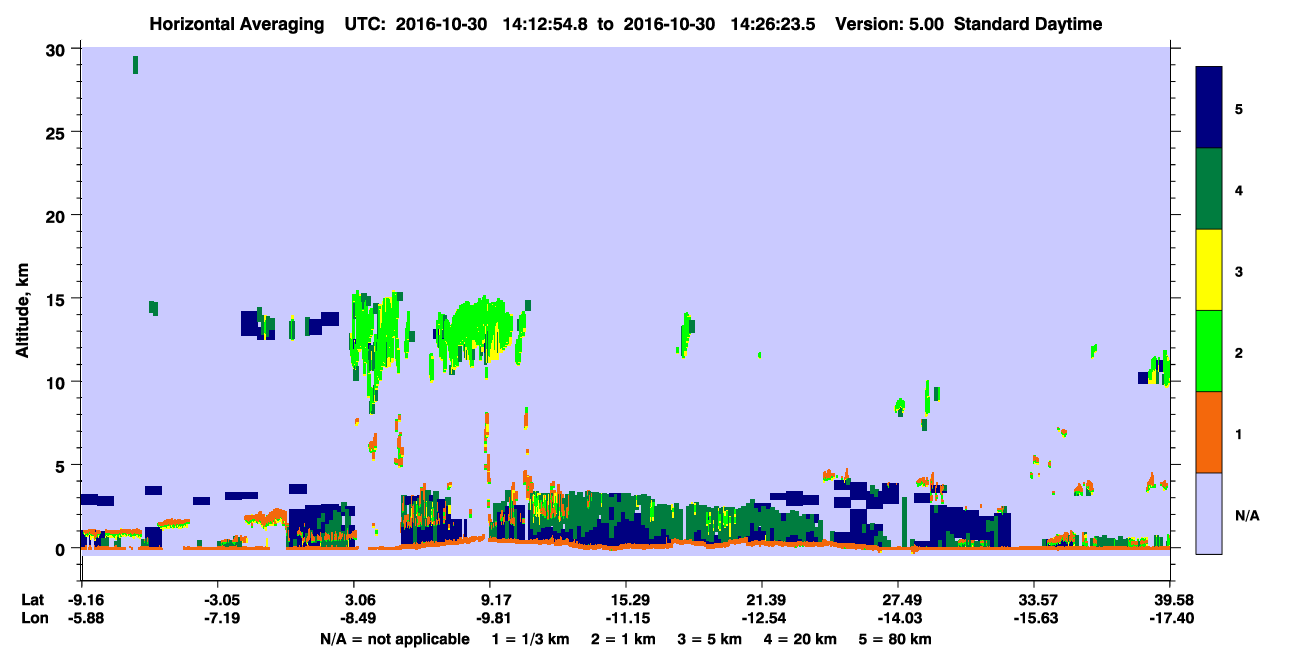
Task: Click the longitude value -9.81
Action: 495,618
